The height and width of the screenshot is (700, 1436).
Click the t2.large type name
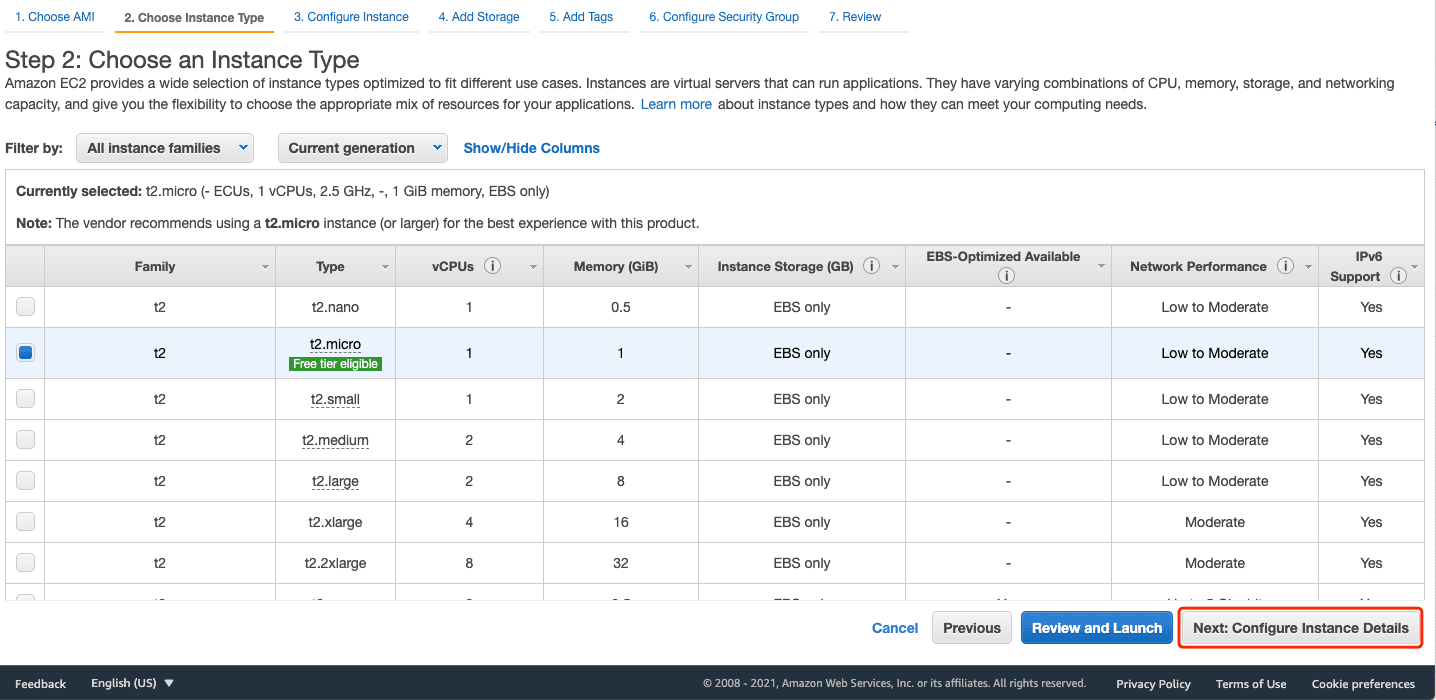tap(335, 481)
